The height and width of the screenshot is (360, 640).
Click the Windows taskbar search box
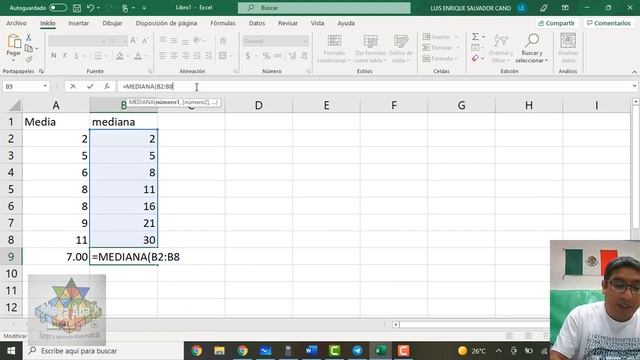click(x=104, y=351)
